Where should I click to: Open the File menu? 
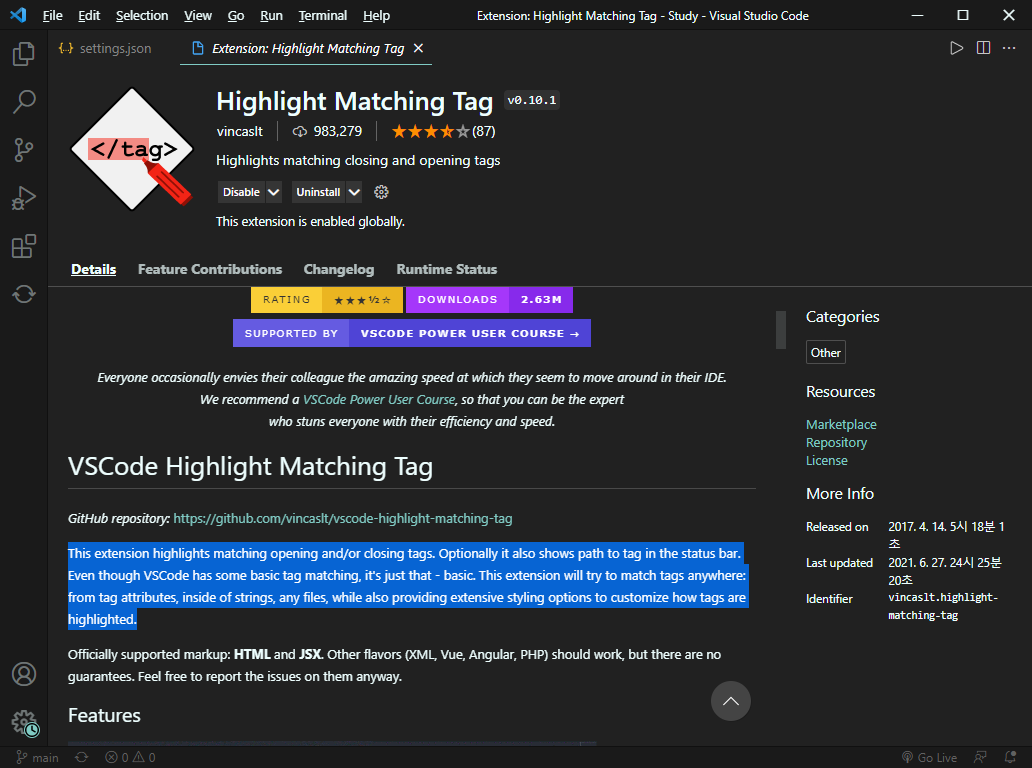click(x=52, y=15)
